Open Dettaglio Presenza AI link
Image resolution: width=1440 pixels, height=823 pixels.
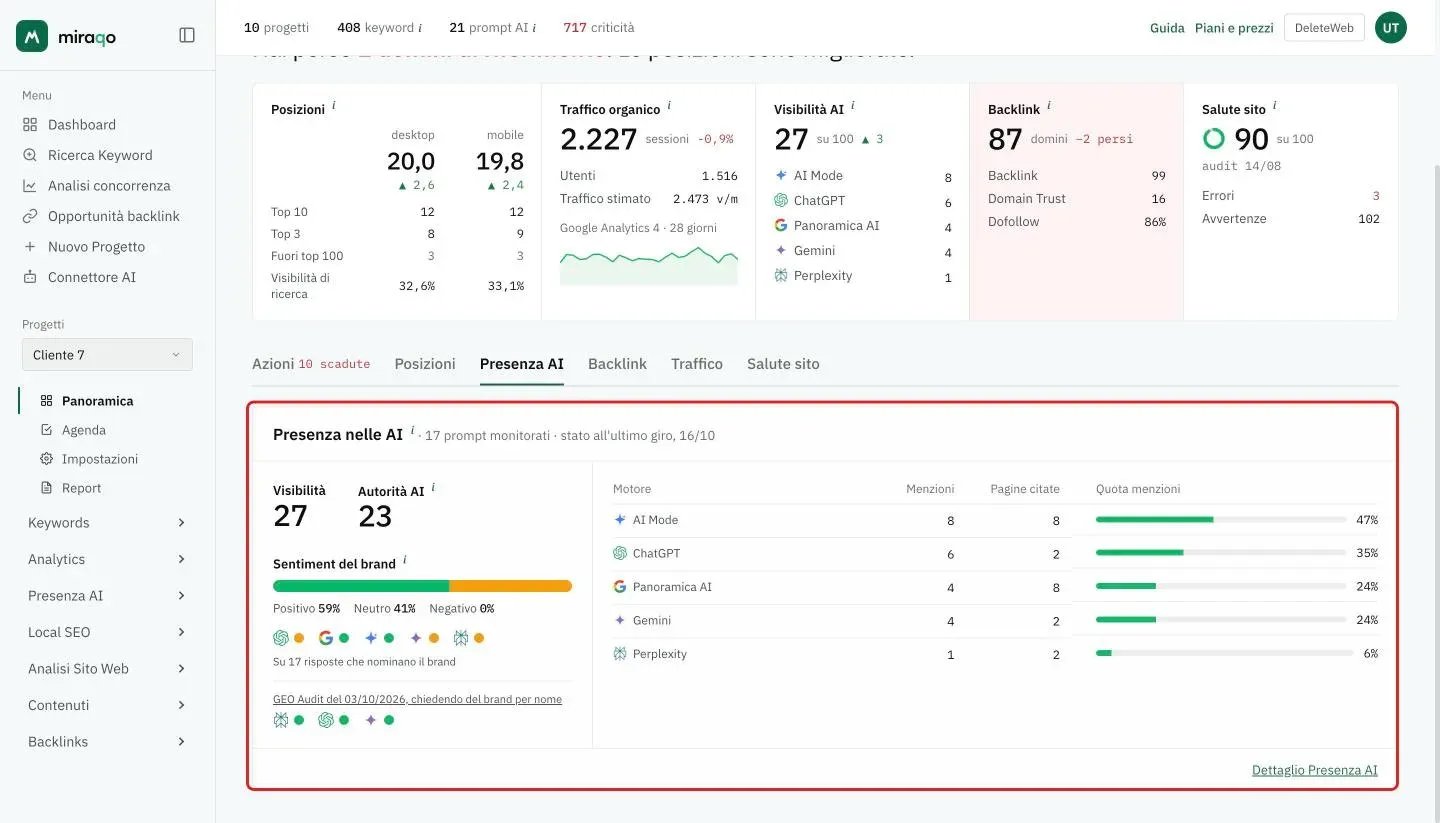(x=1314, y=770)
